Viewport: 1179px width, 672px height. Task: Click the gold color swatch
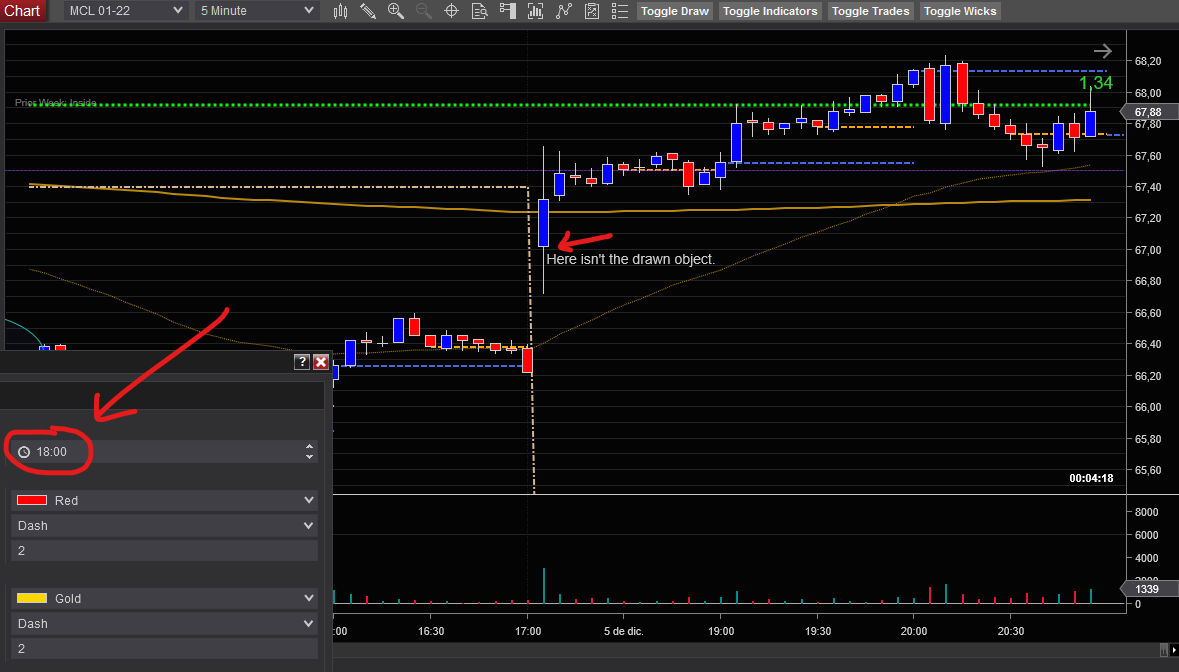click(32, 598)
